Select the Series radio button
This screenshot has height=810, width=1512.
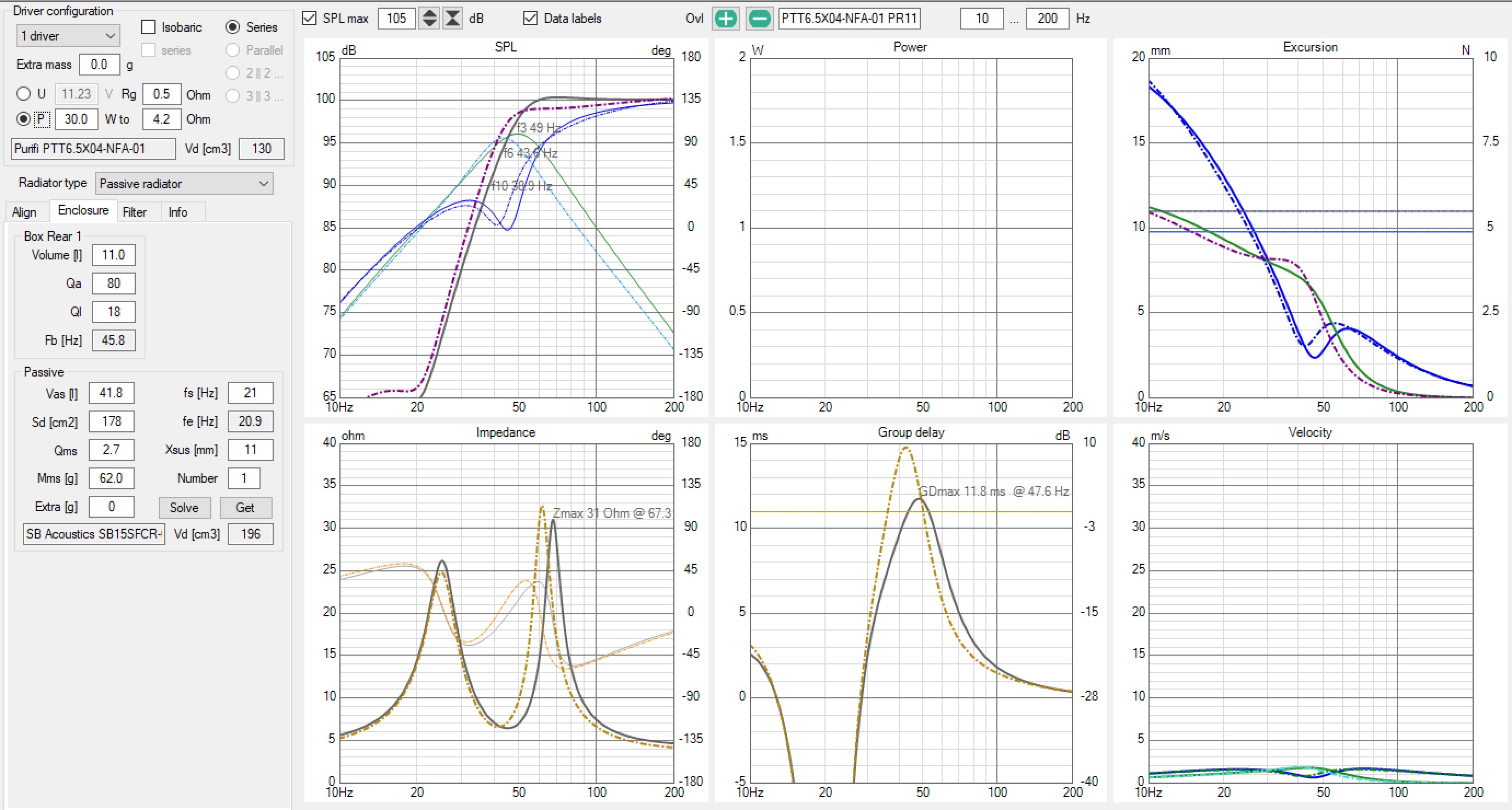pyautogui.click(x=233, y=27)
